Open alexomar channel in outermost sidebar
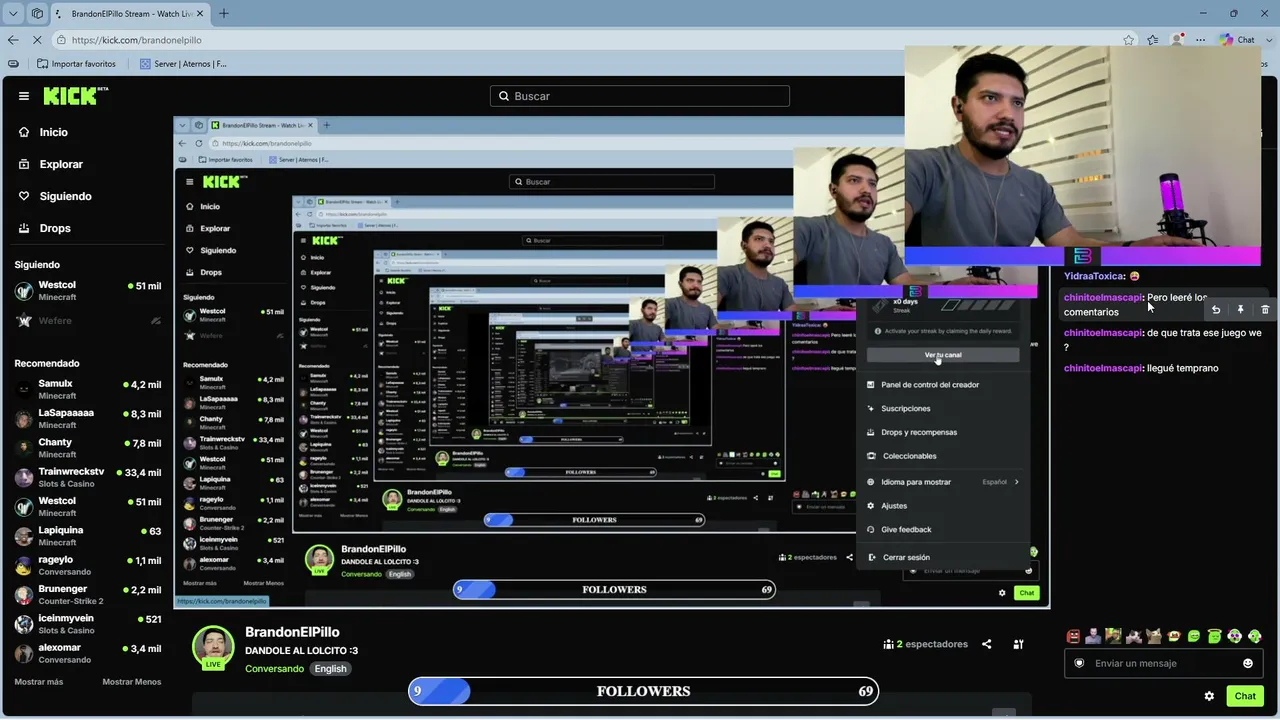Screen dimensions: 1280x720 click(x=88, y=653)
